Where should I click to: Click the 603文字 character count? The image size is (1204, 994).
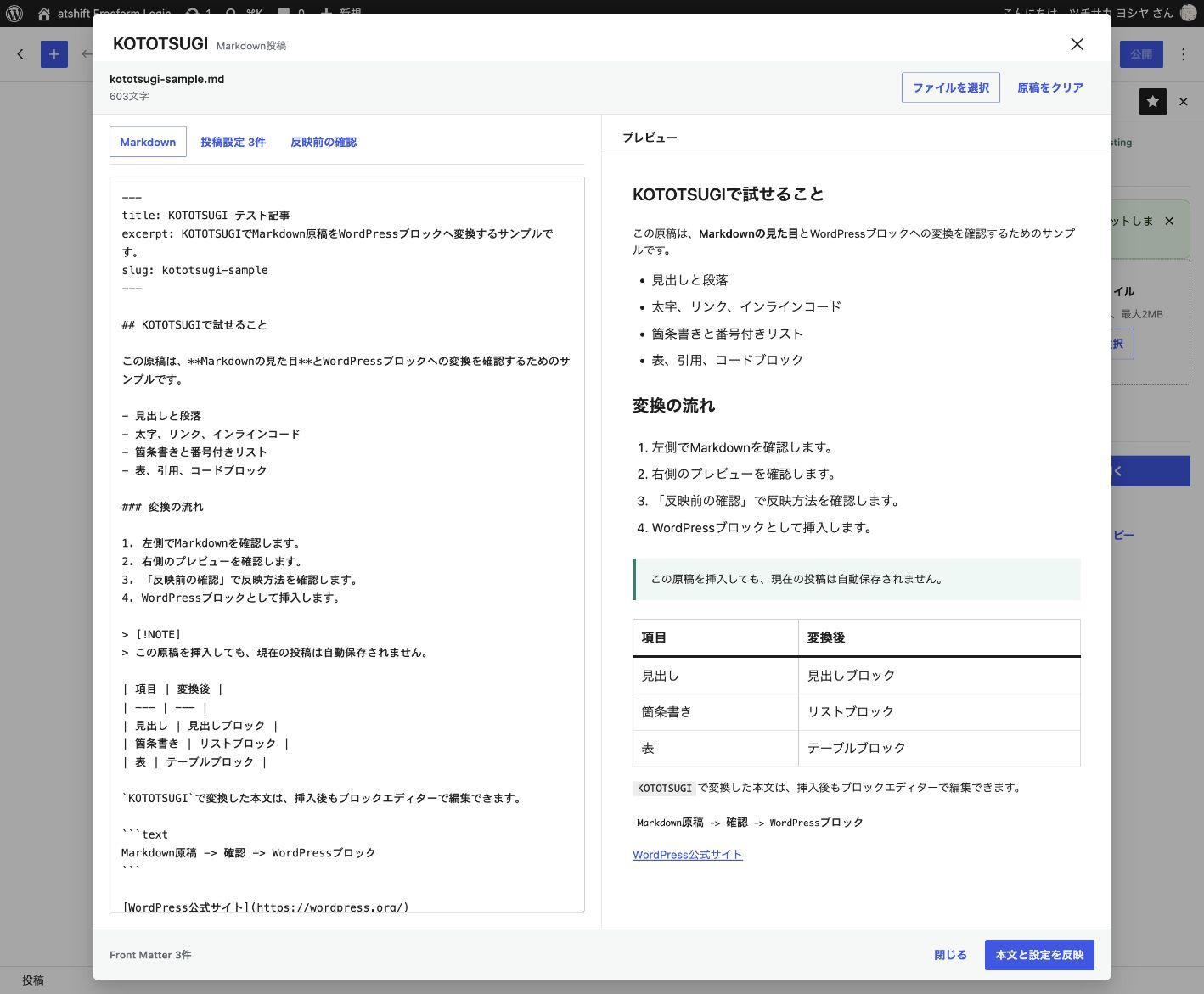129,97
